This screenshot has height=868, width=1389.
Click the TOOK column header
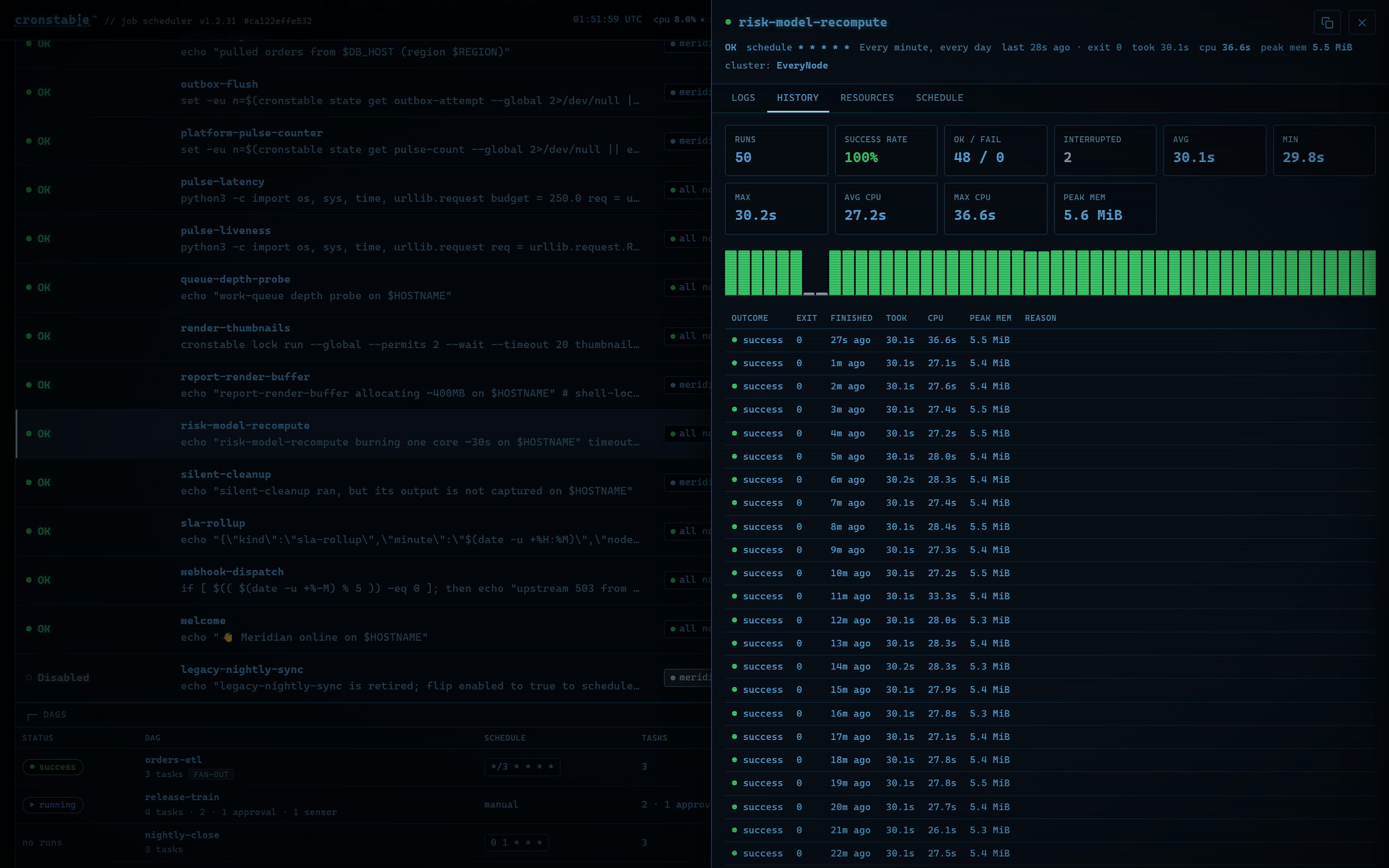click(x=896, y=318)
